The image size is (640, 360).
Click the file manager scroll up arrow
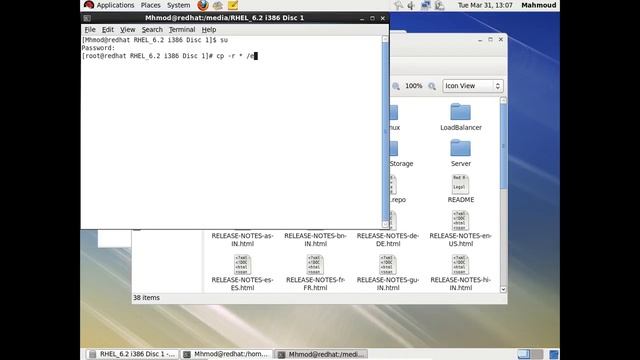click(503, 100)
